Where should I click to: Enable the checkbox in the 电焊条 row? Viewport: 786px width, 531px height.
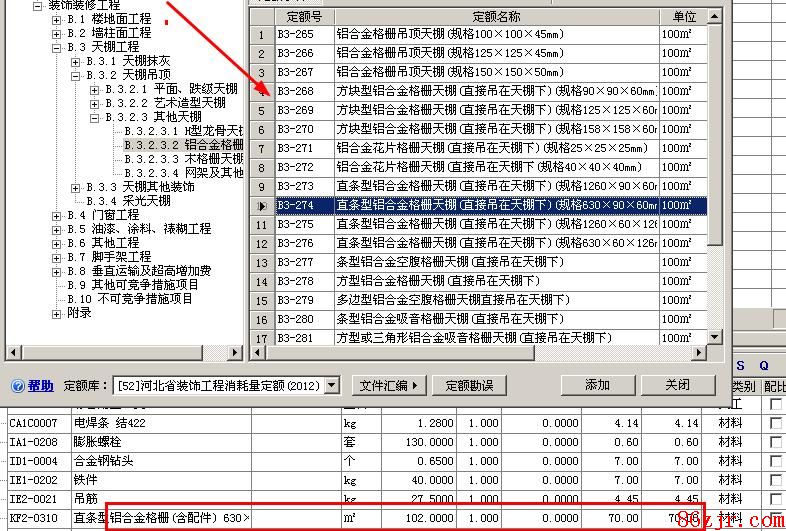[x=775, y=423]
